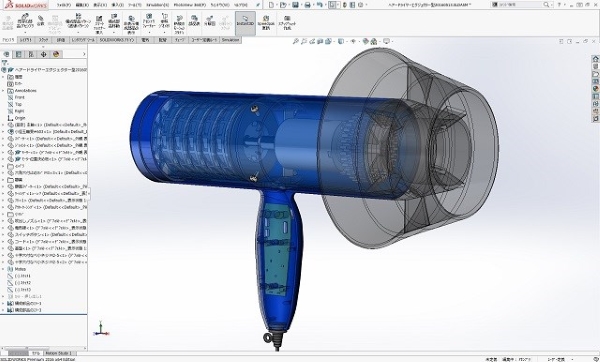This screenshot has width=600, height=362.
Task: Open the DisplayManager color sphere tab
Action: click(56, 54)
